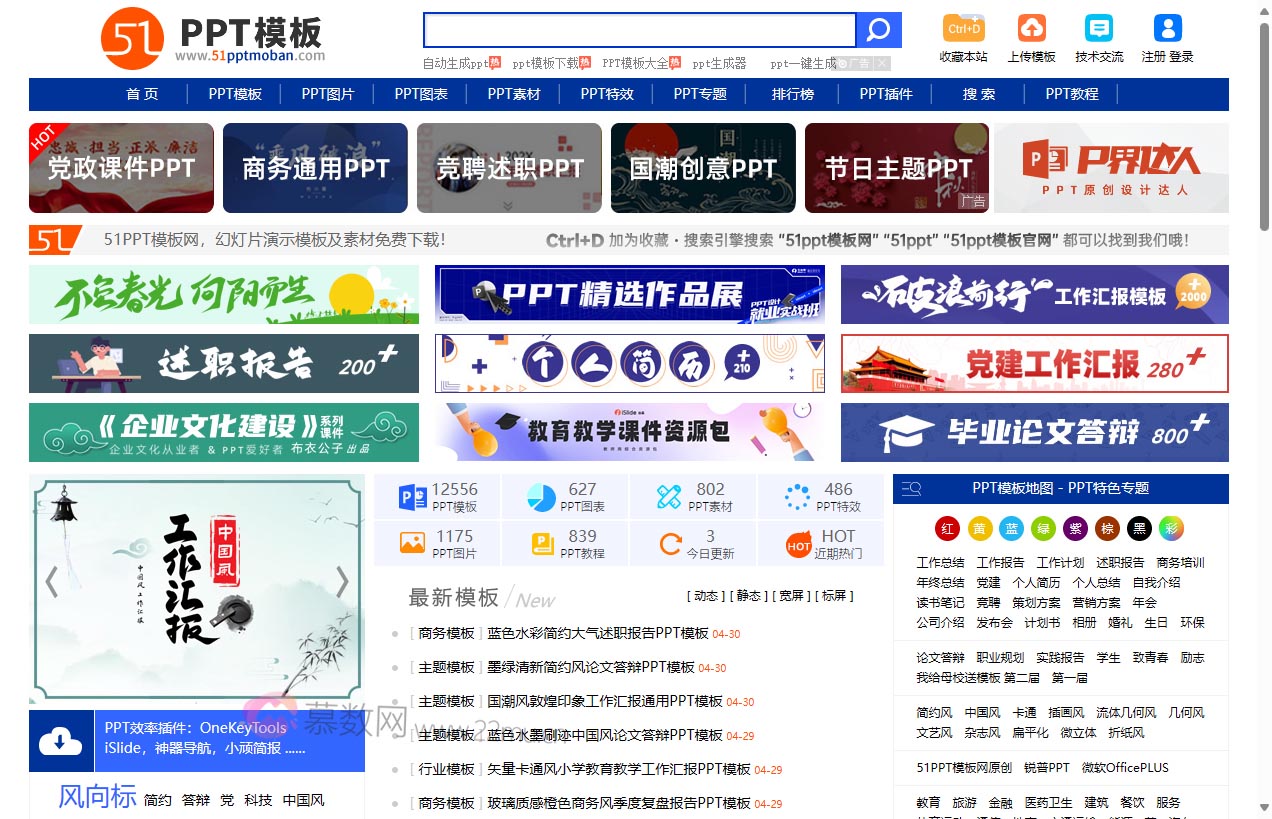
Task: Click inside the search input box
Action: pyautogui.click(x=638, y=29)
